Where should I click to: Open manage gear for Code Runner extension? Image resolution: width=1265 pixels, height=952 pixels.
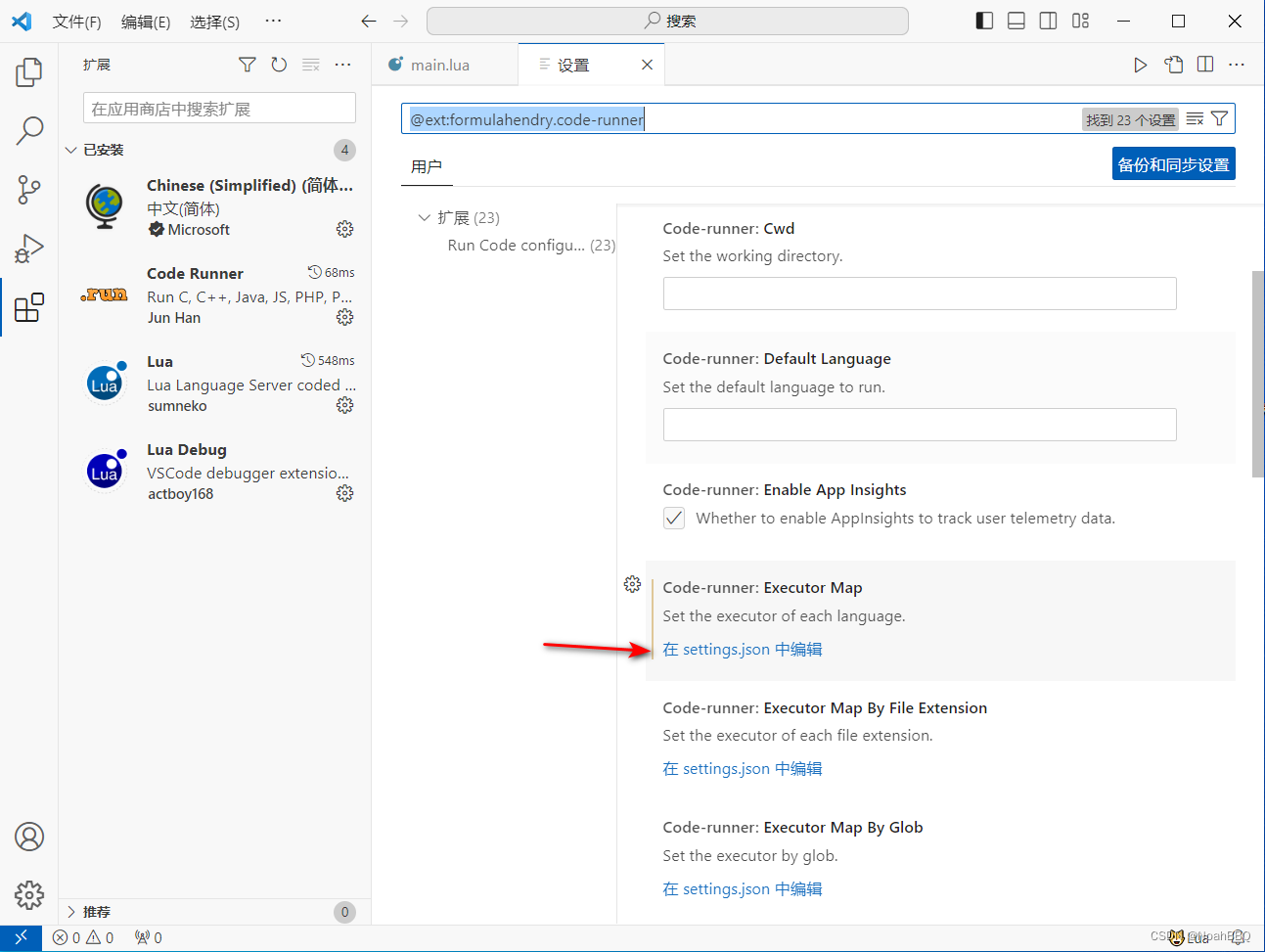(344, 317)
